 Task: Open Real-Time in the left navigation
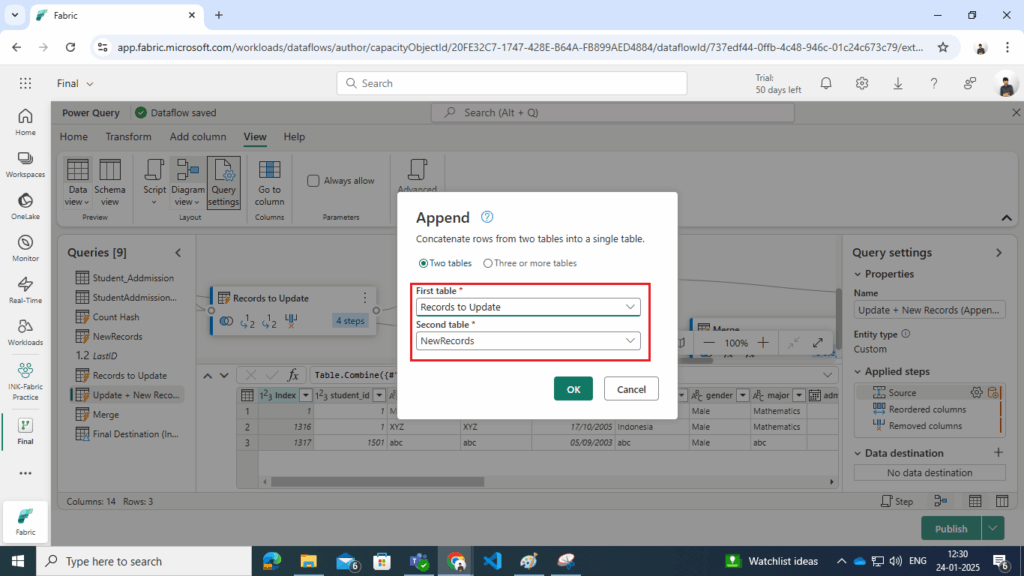[x=25, y=290]
